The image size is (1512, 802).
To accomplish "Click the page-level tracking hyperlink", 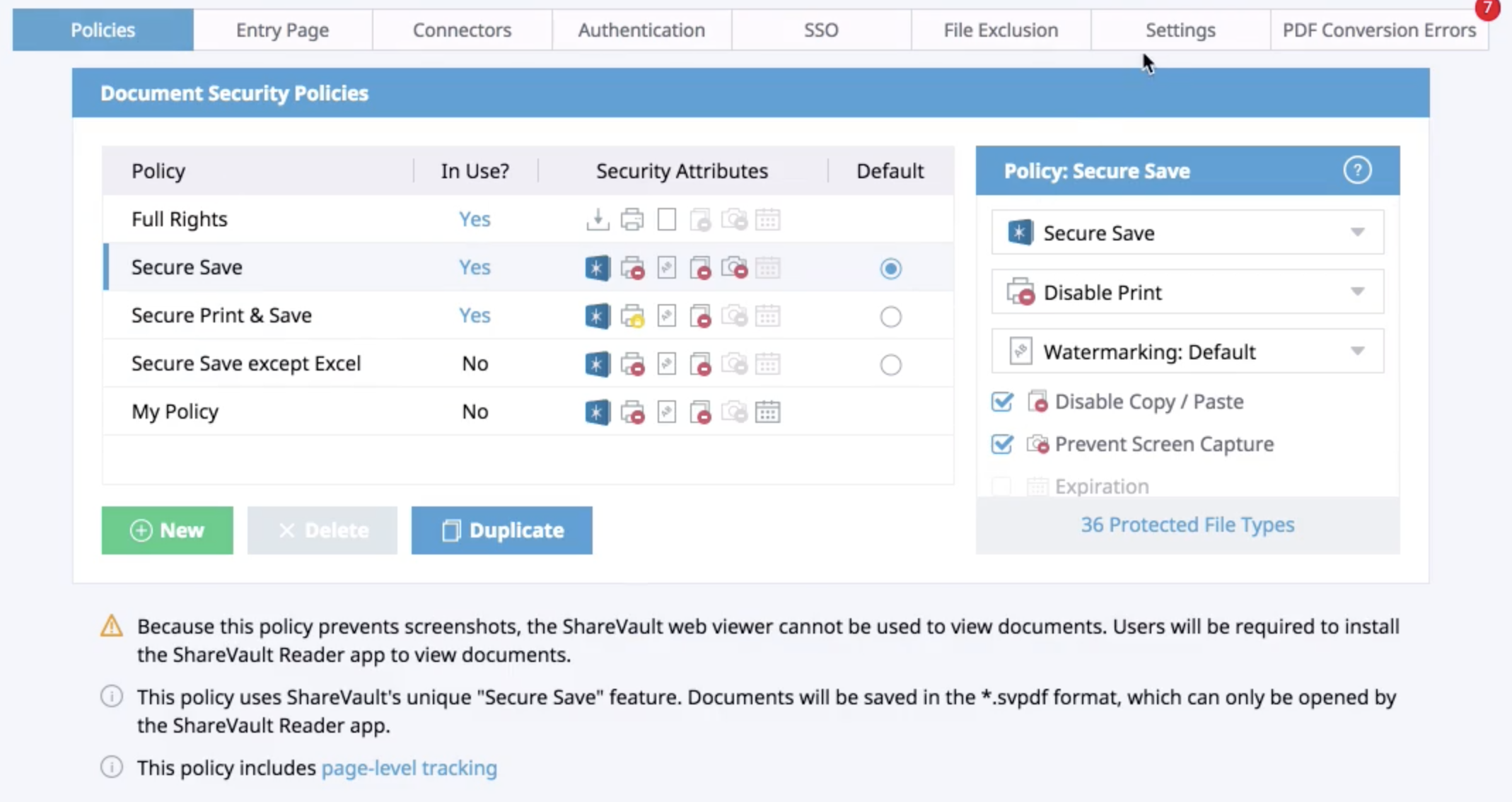I will tap(408, 768).
